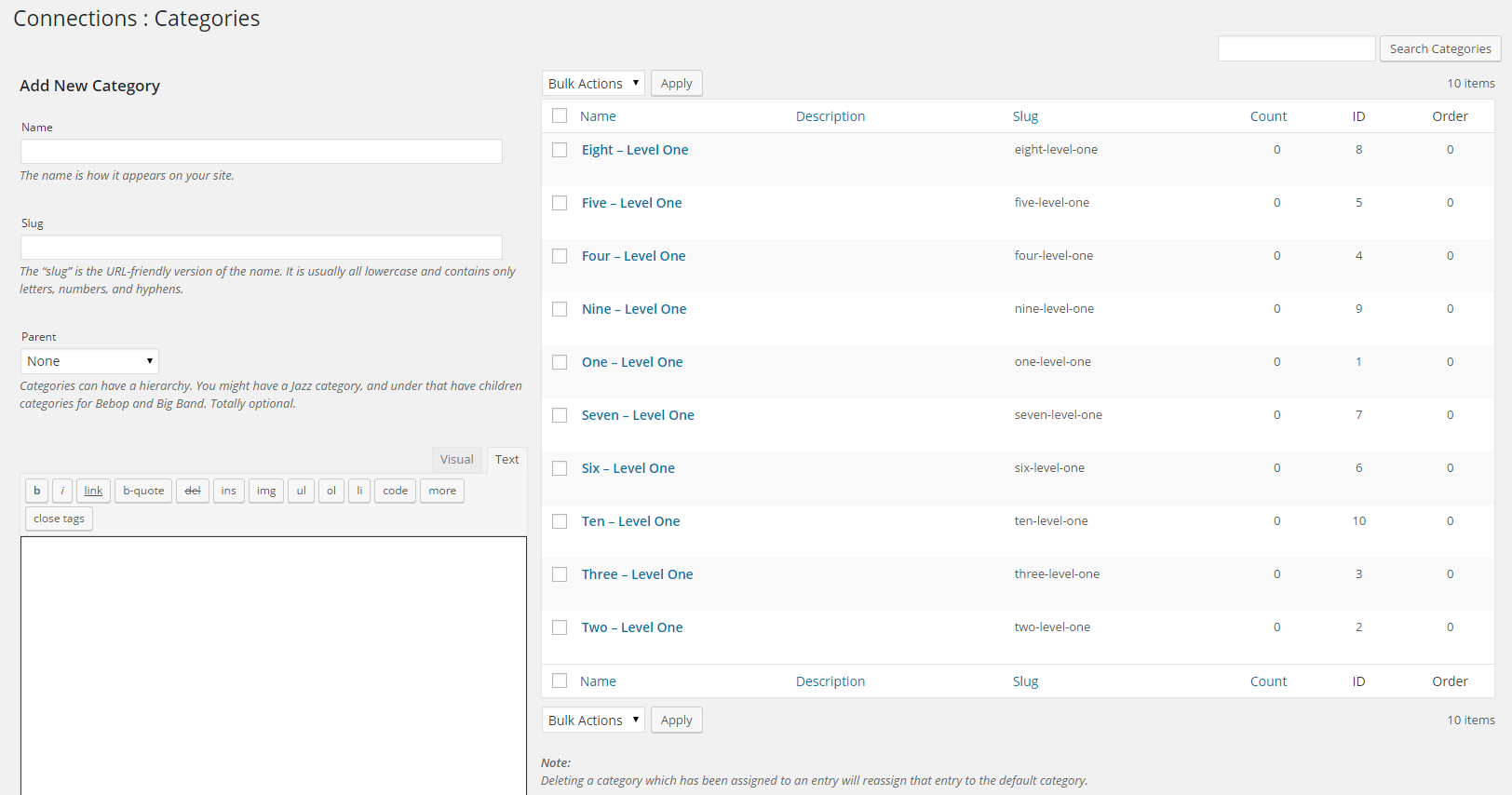Switch to the Text editor tab
Image resolution: width=1512 pixels, height=795 pixels.
tap(506, 460)
